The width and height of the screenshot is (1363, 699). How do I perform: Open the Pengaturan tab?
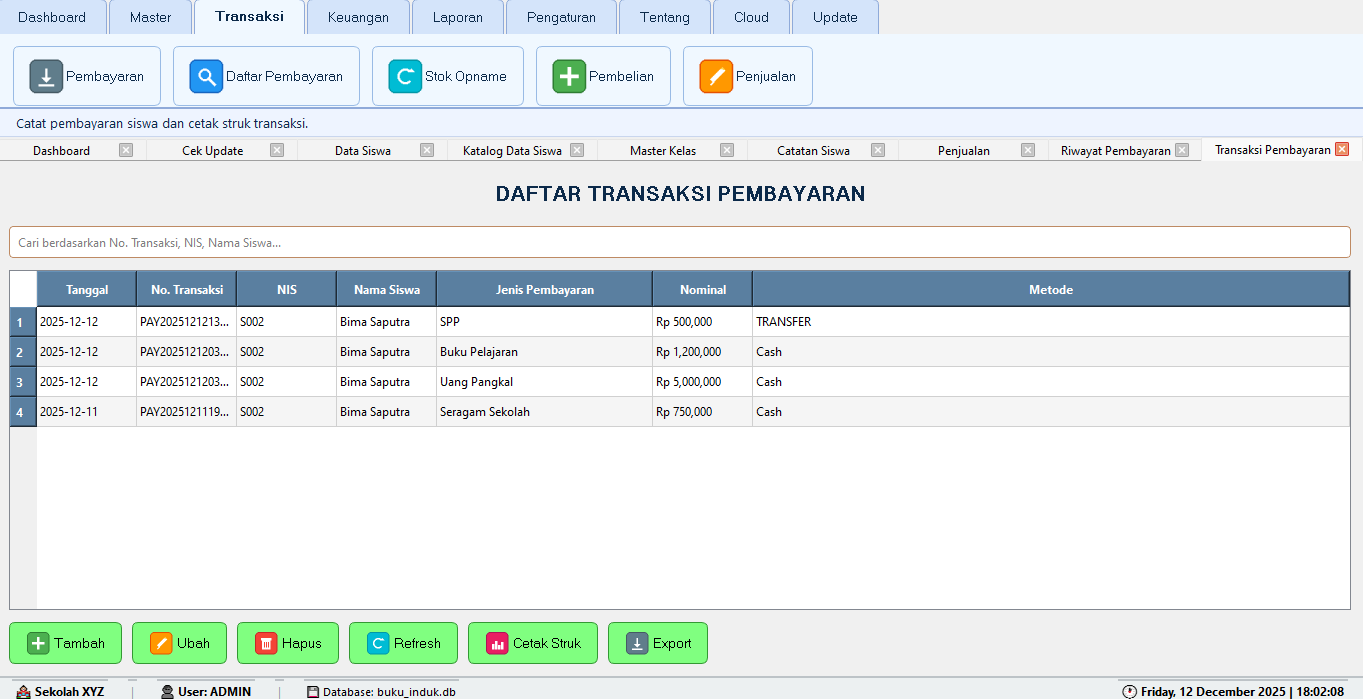[561, 17]
